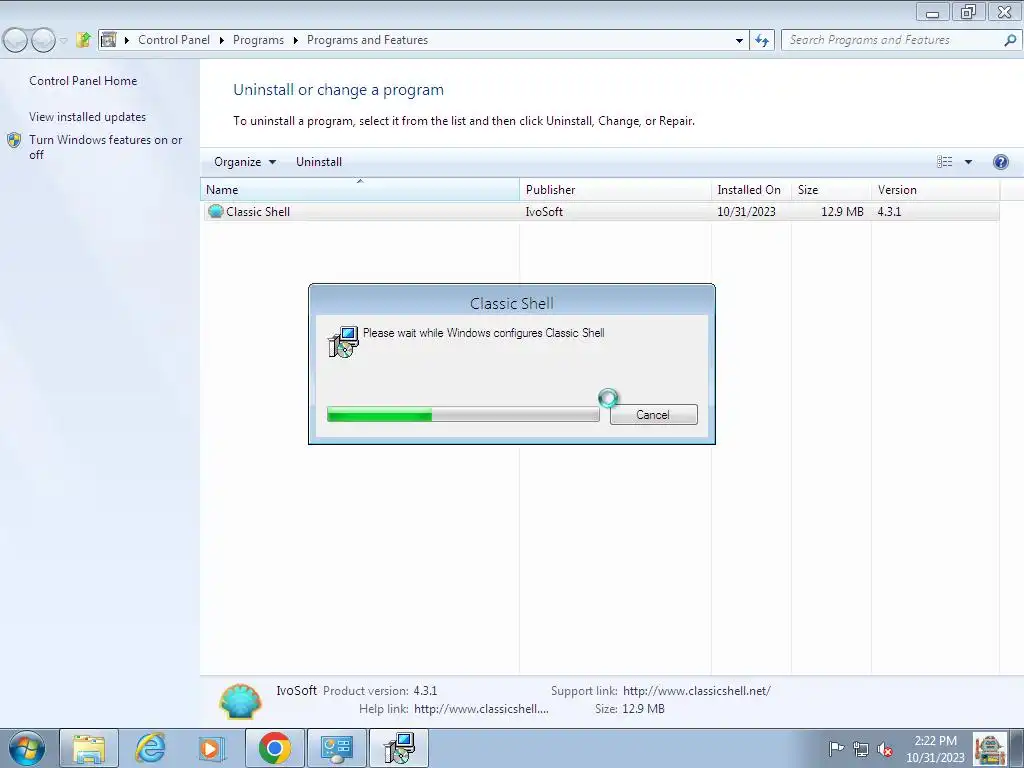1024x768 pixels.
Task: Click the 12.9 MB size cell
Action: [842, 212]
